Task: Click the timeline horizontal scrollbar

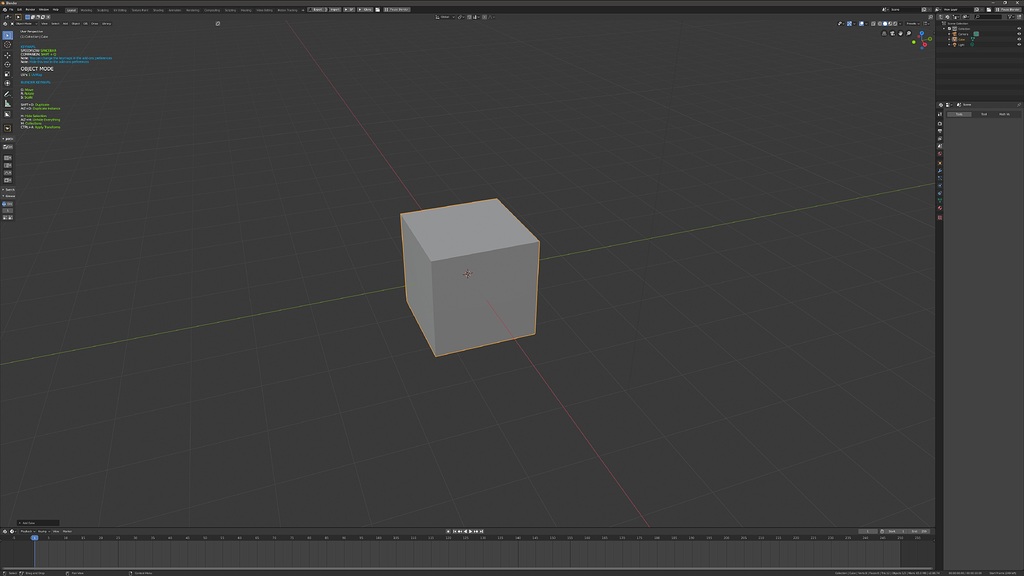Action: (467, 569)
